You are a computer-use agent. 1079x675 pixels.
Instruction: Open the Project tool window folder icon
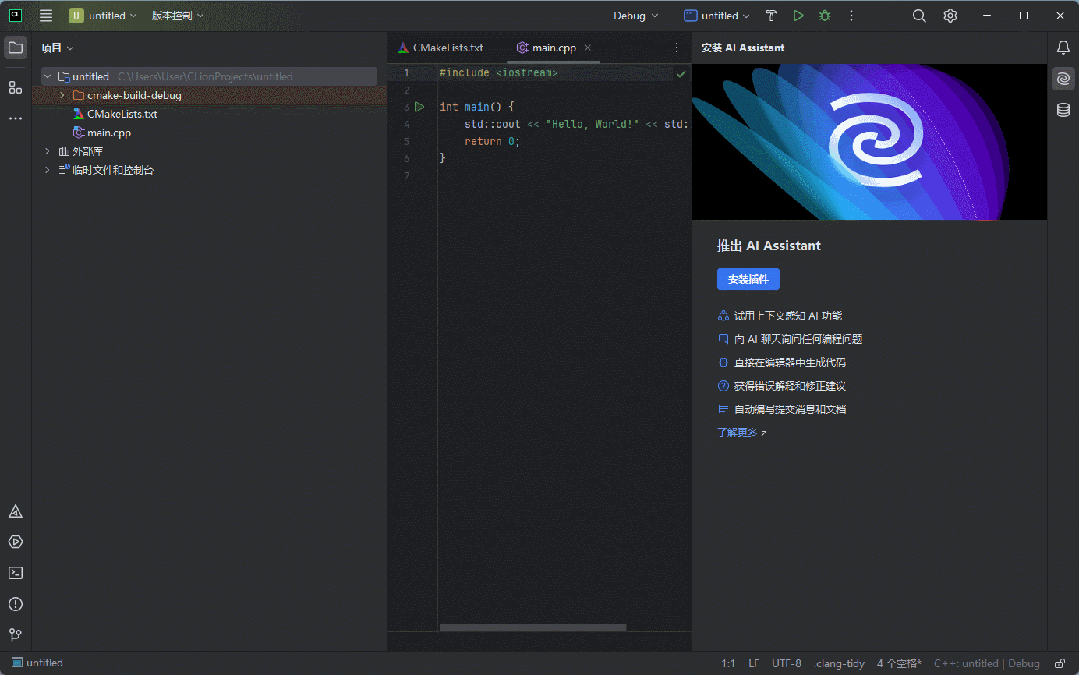(x=15, y=47)
